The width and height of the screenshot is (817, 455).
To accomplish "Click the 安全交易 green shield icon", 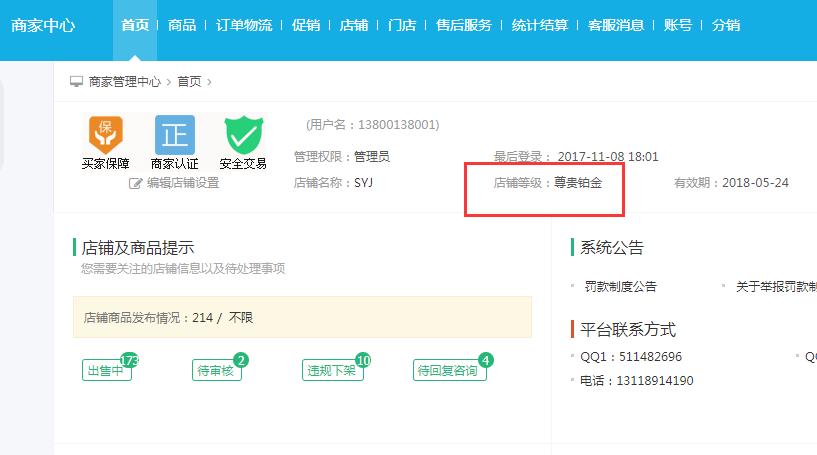I will point(243,133).
